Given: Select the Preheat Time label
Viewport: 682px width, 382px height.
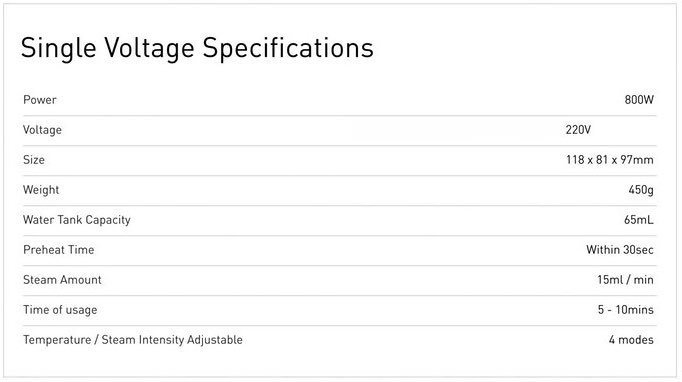Looking at the screenshot, I should pyautogui.click(x=58, y=250).
